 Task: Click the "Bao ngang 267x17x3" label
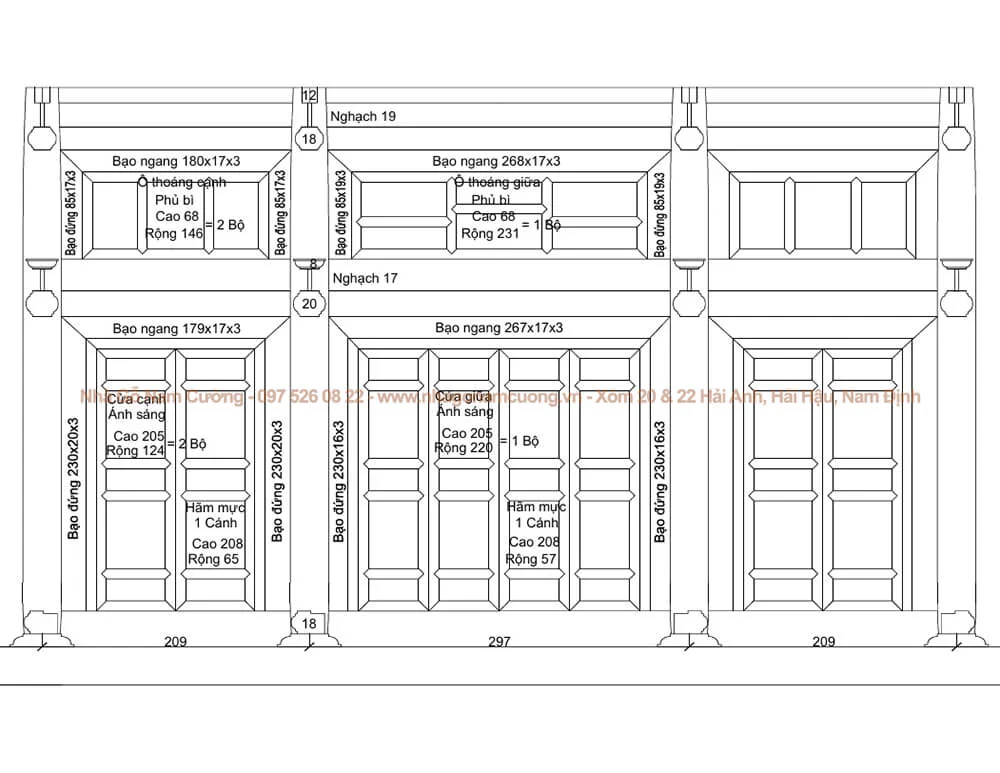click(498, 327)
